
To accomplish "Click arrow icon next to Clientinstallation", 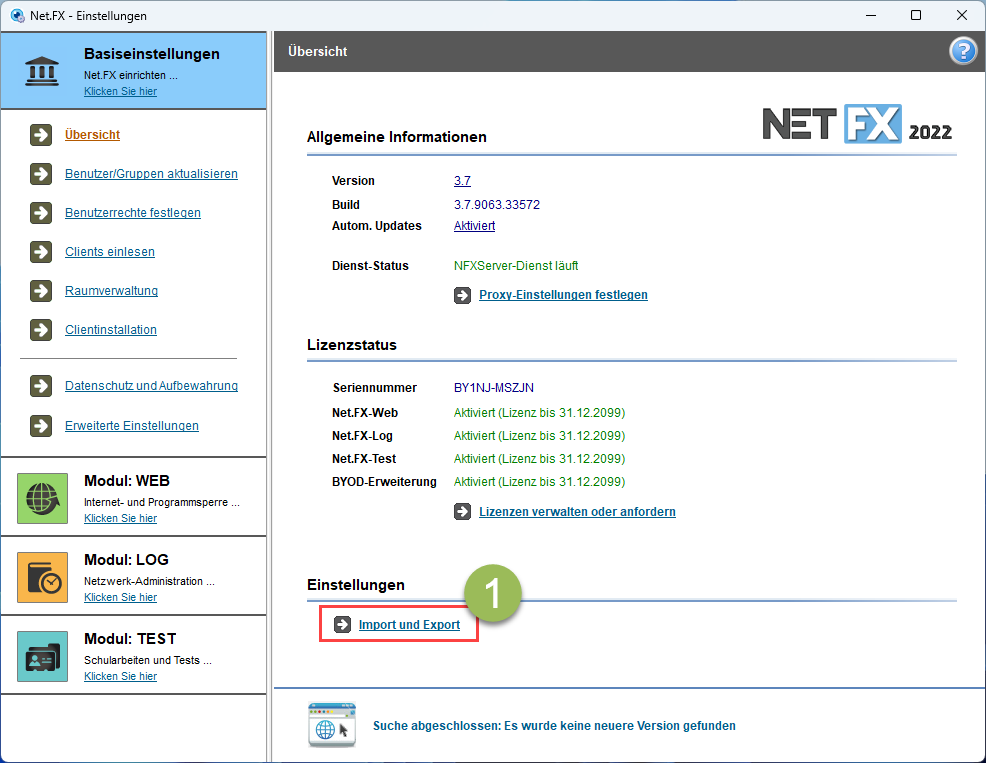I will coord(41,330).
